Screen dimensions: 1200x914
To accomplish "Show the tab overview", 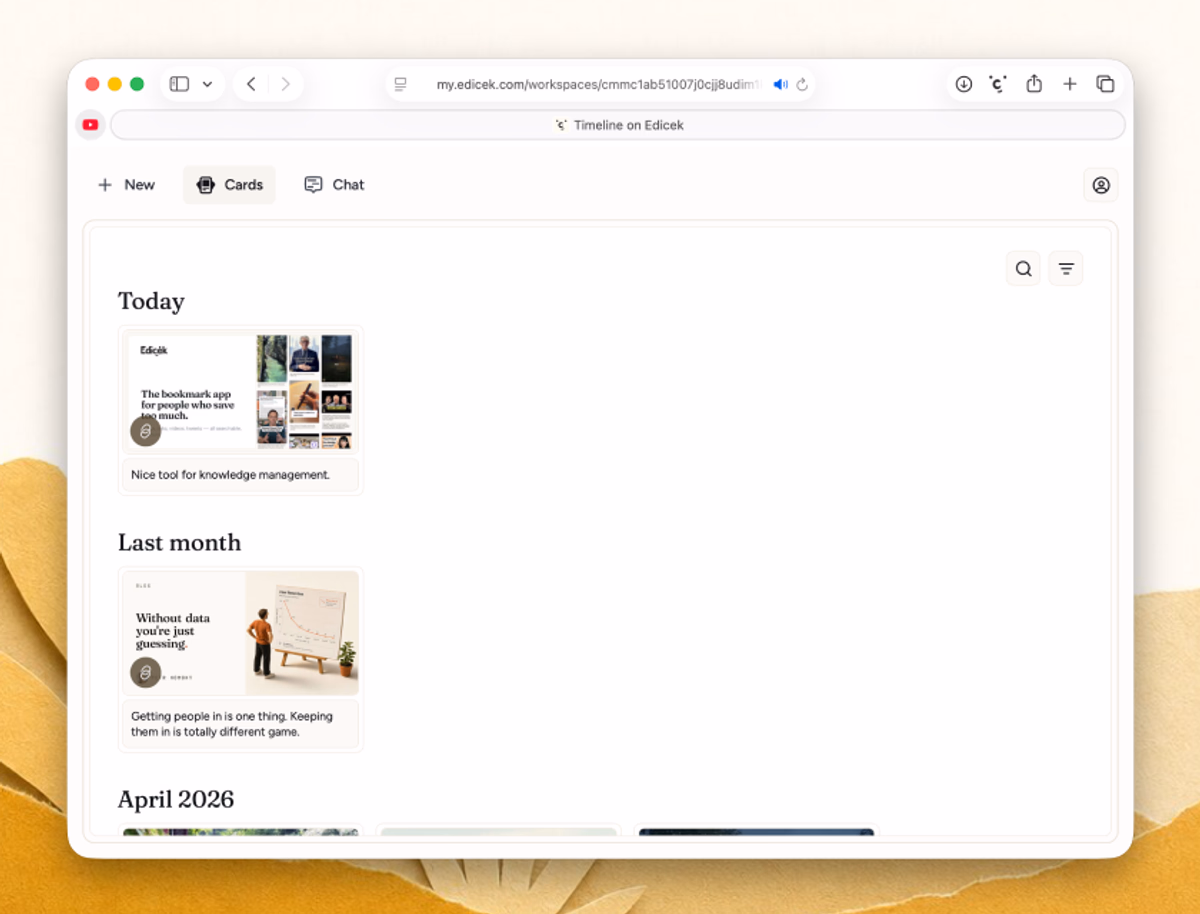I will 1105,84.
